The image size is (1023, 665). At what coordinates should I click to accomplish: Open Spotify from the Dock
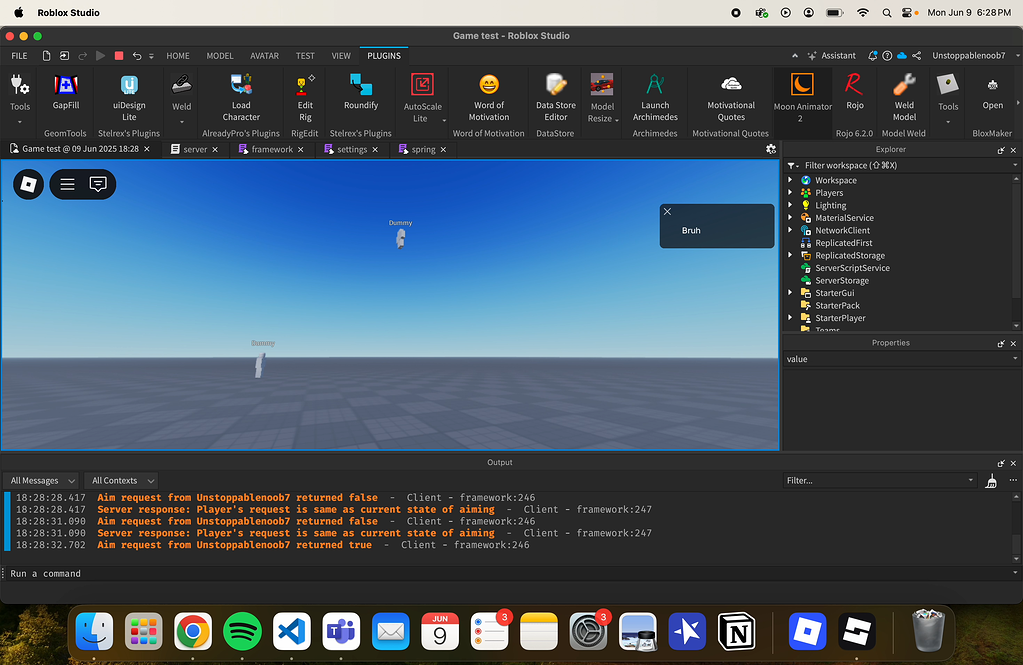242,632
